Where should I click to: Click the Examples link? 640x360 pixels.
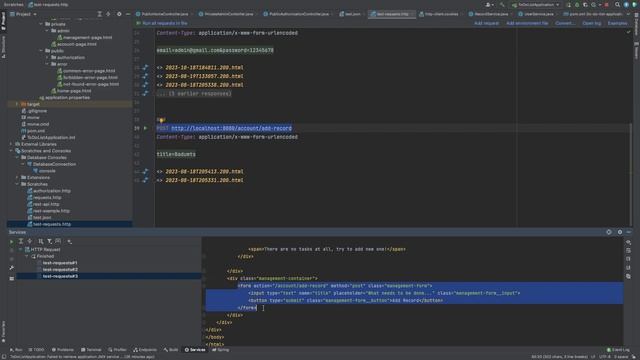pos(618,23)
